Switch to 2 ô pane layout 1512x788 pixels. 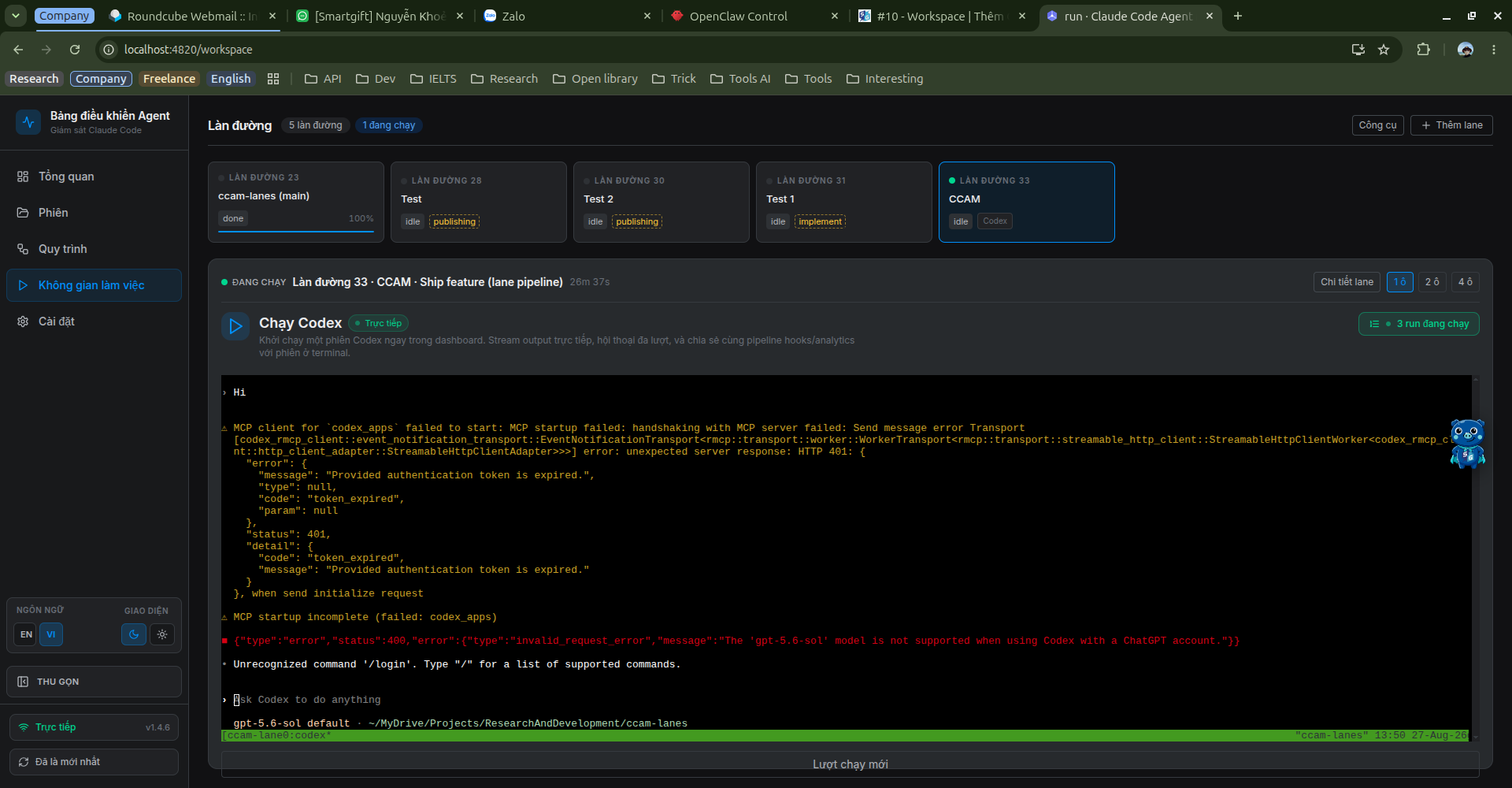(x=1432, y=282)
